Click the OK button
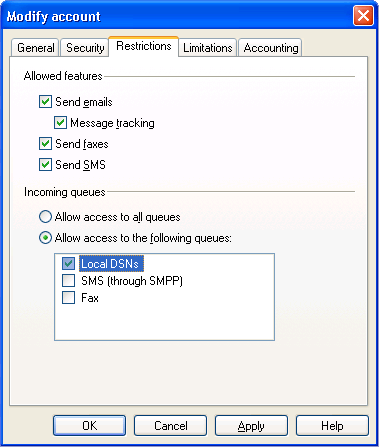Image resolution: width=379 pixels, height=447 pixels. pyautogui.click(x=89, y=426)
